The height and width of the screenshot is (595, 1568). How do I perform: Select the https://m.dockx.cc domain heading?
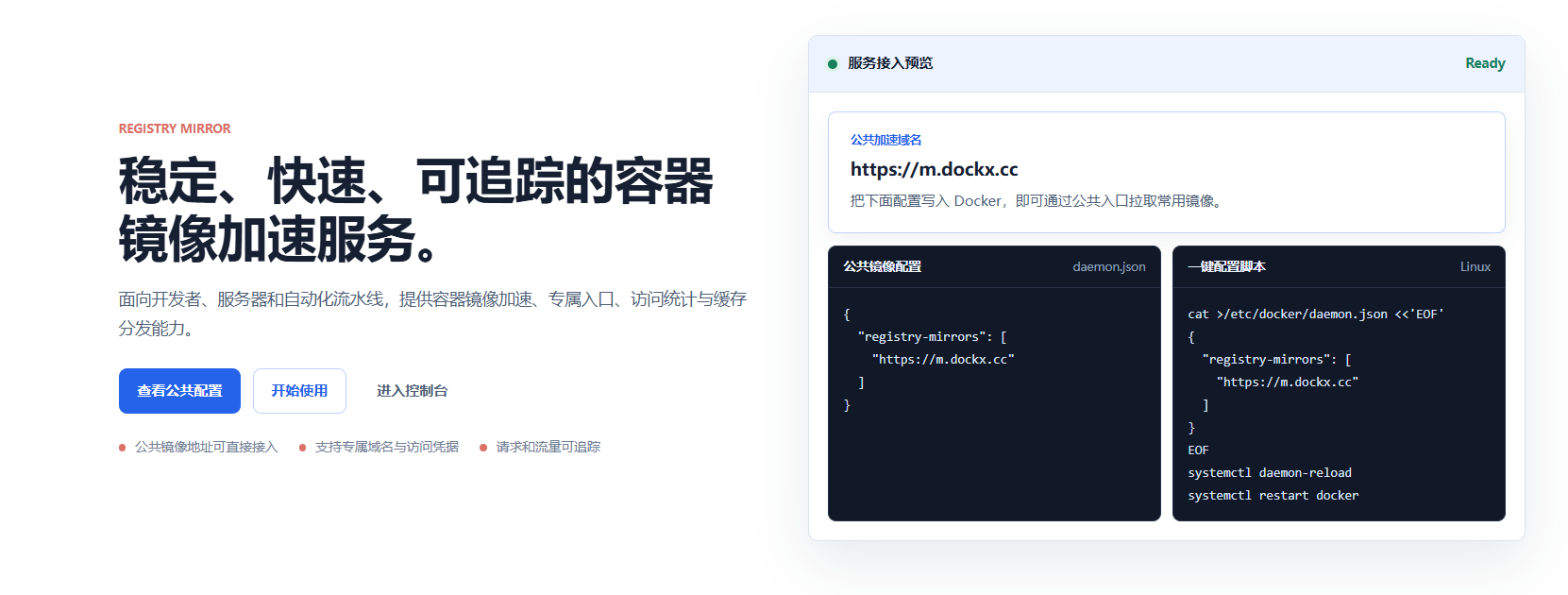tap(934, 169)
